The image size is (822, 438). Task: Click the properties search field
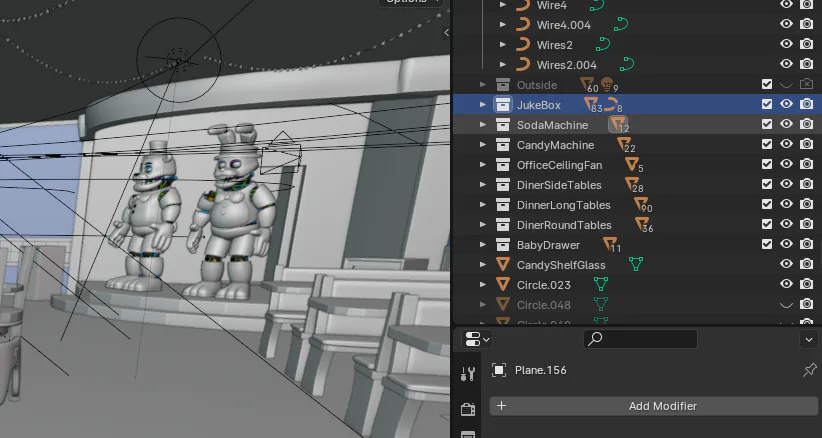[640, 339]
